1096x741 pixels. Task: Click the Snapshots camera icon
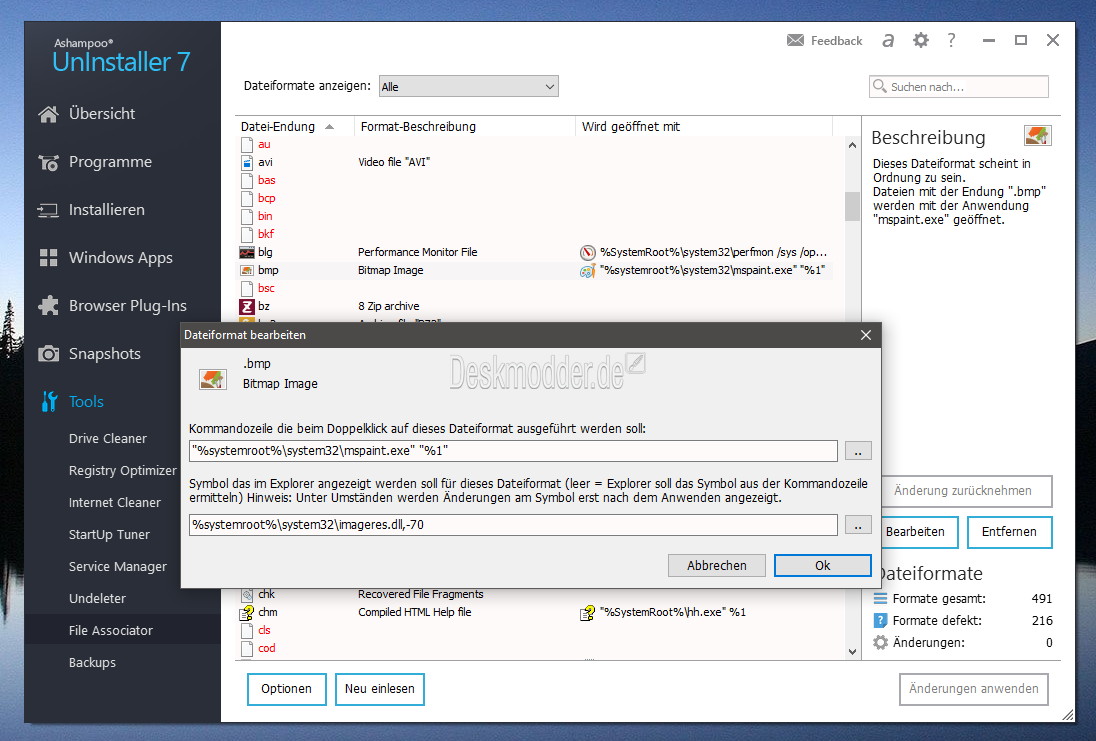pos(48,354)
